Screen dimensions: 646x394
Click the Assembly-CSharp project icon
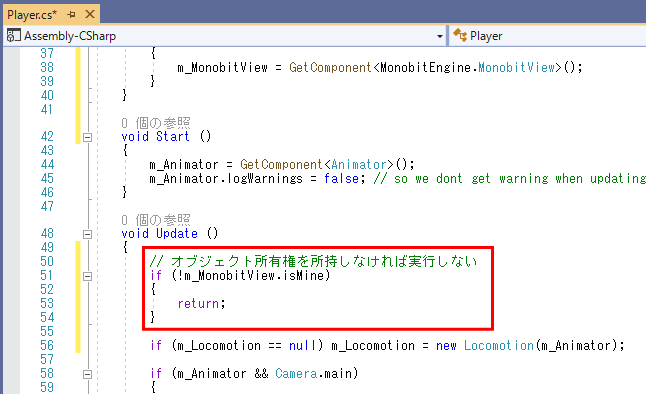click(x=13, y=36)
